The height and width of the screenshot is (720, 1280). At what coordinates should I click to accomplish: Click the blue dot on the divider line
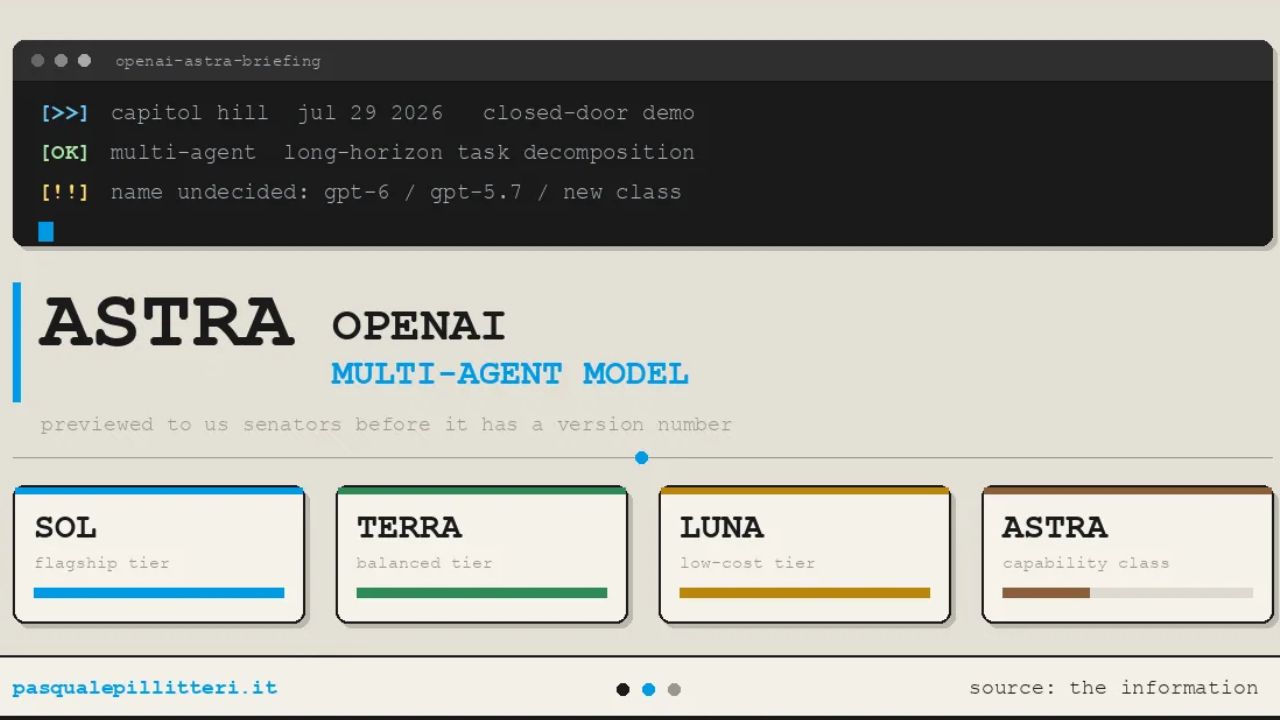(x=642, y=458)
